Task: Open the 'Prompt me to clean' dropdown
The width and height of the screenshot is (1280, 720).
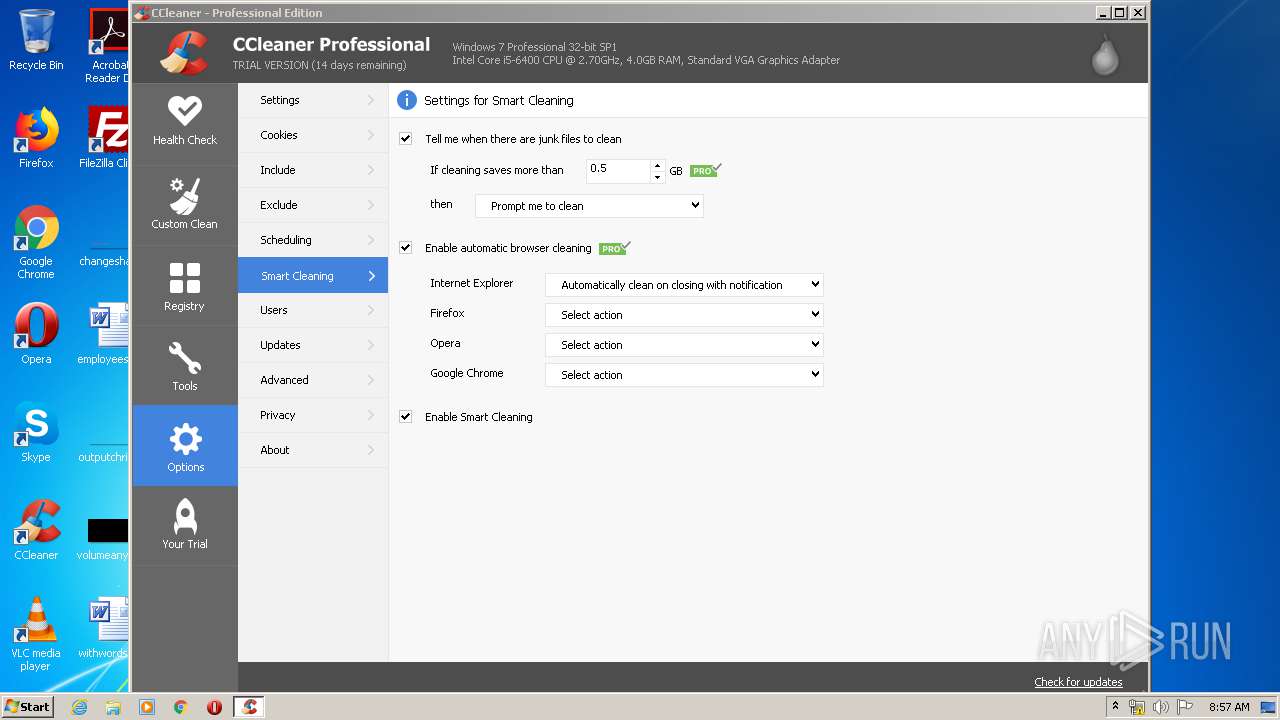Action: tap(589, 206)
